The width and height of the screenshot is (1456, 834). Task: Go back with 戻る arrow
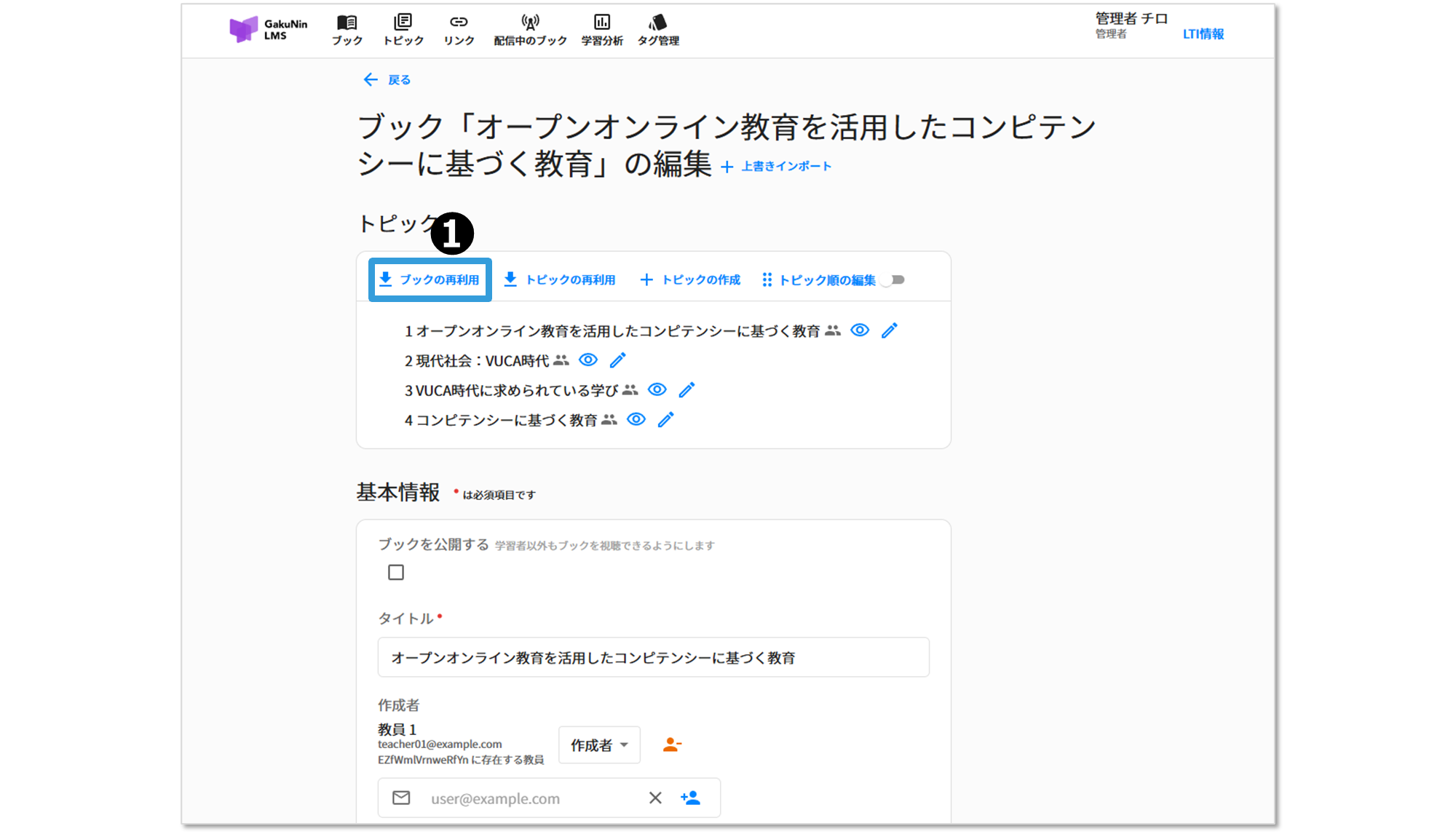pos(387,80)
